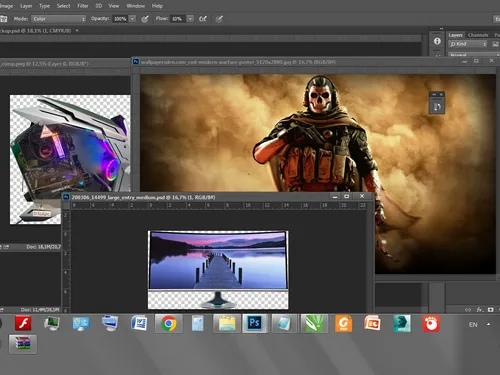Toggle the Brush panel icon in options bar
500x375 pixels.
click(4, 19)
